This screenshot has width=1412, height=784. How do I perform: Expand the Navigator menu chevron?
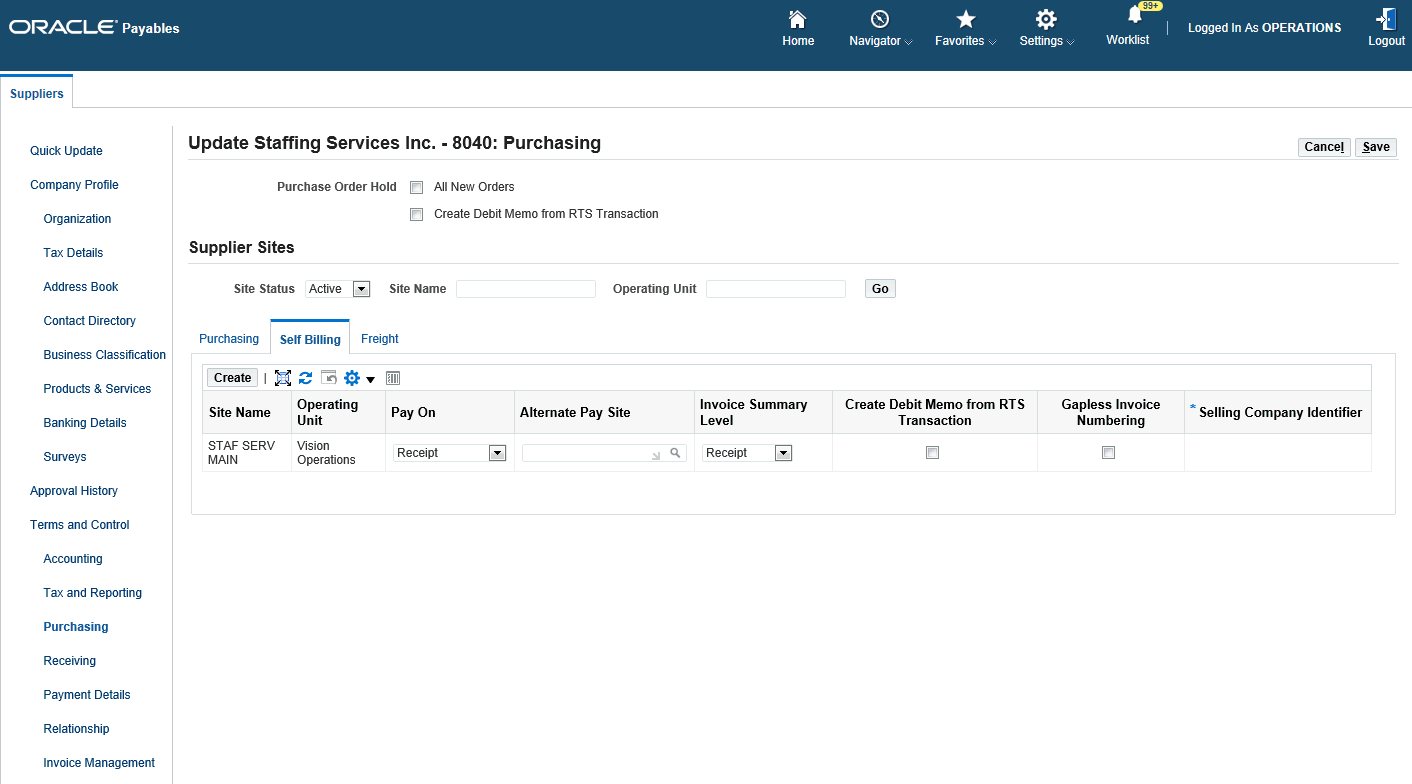[909, 42]
